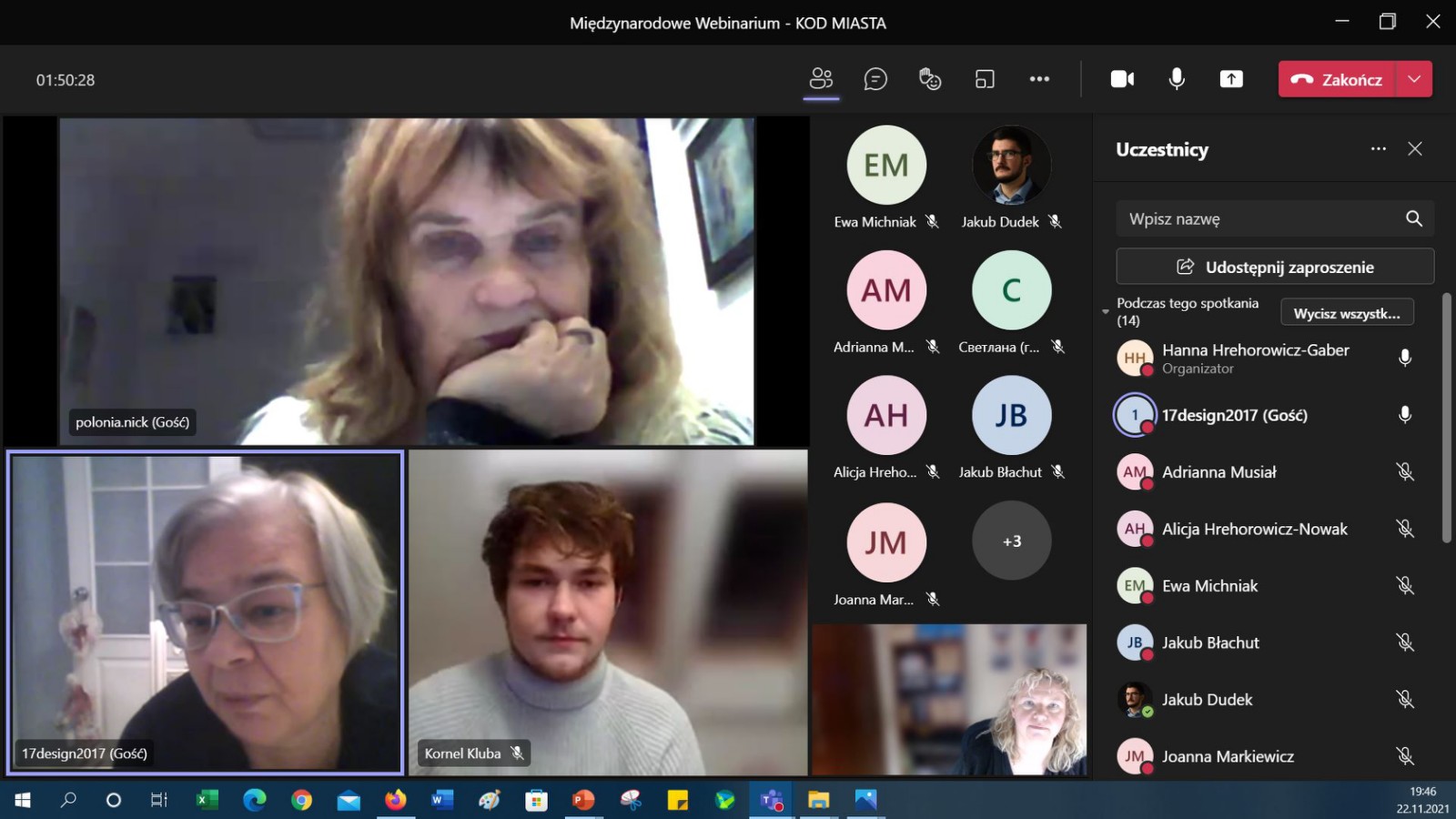Open the meeting chat icon
The height and width of the screenshot is (819, 1456).
(x=875, y=79)
